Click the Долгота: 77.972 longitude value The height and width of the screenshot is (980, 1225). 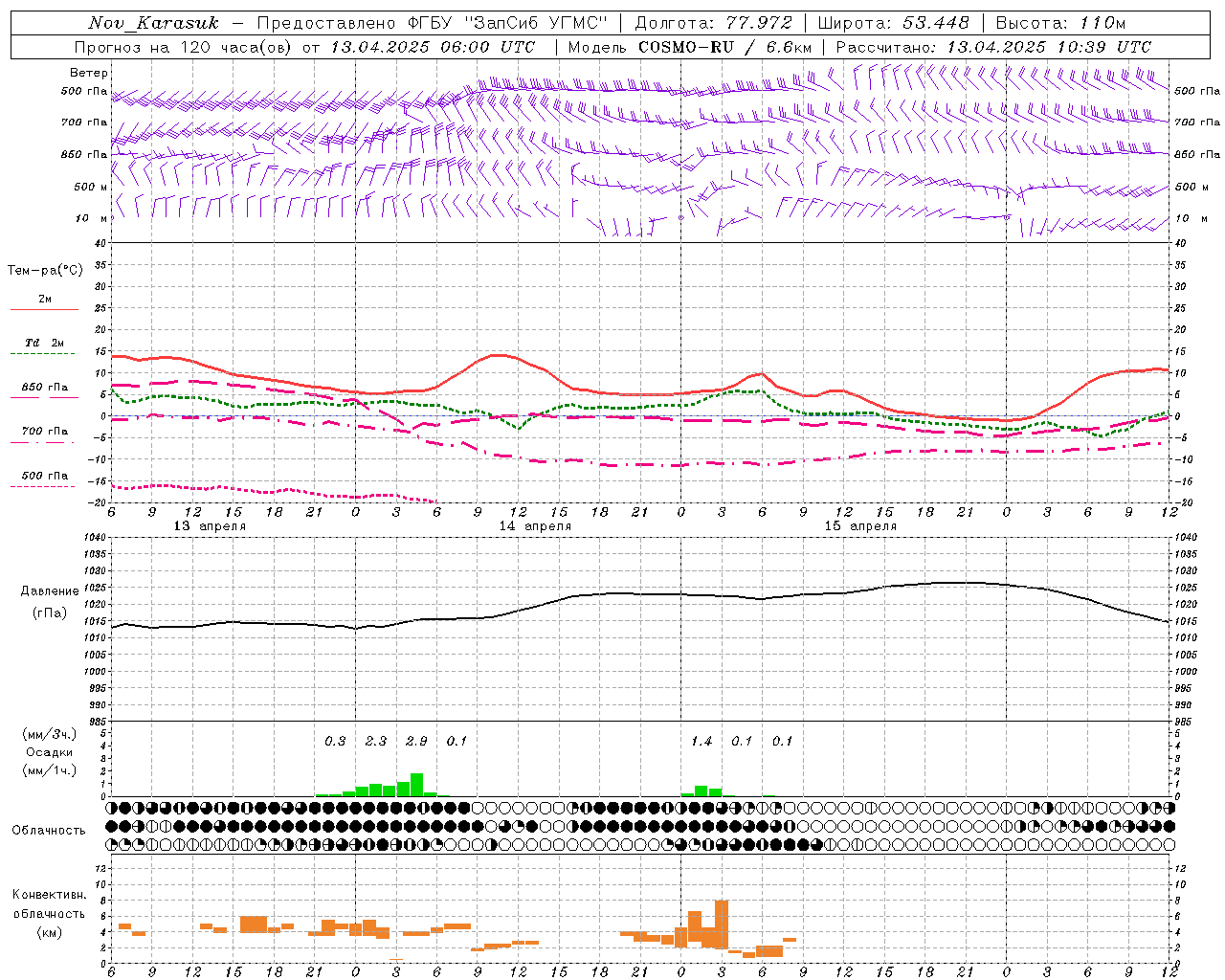pos(713,23)
